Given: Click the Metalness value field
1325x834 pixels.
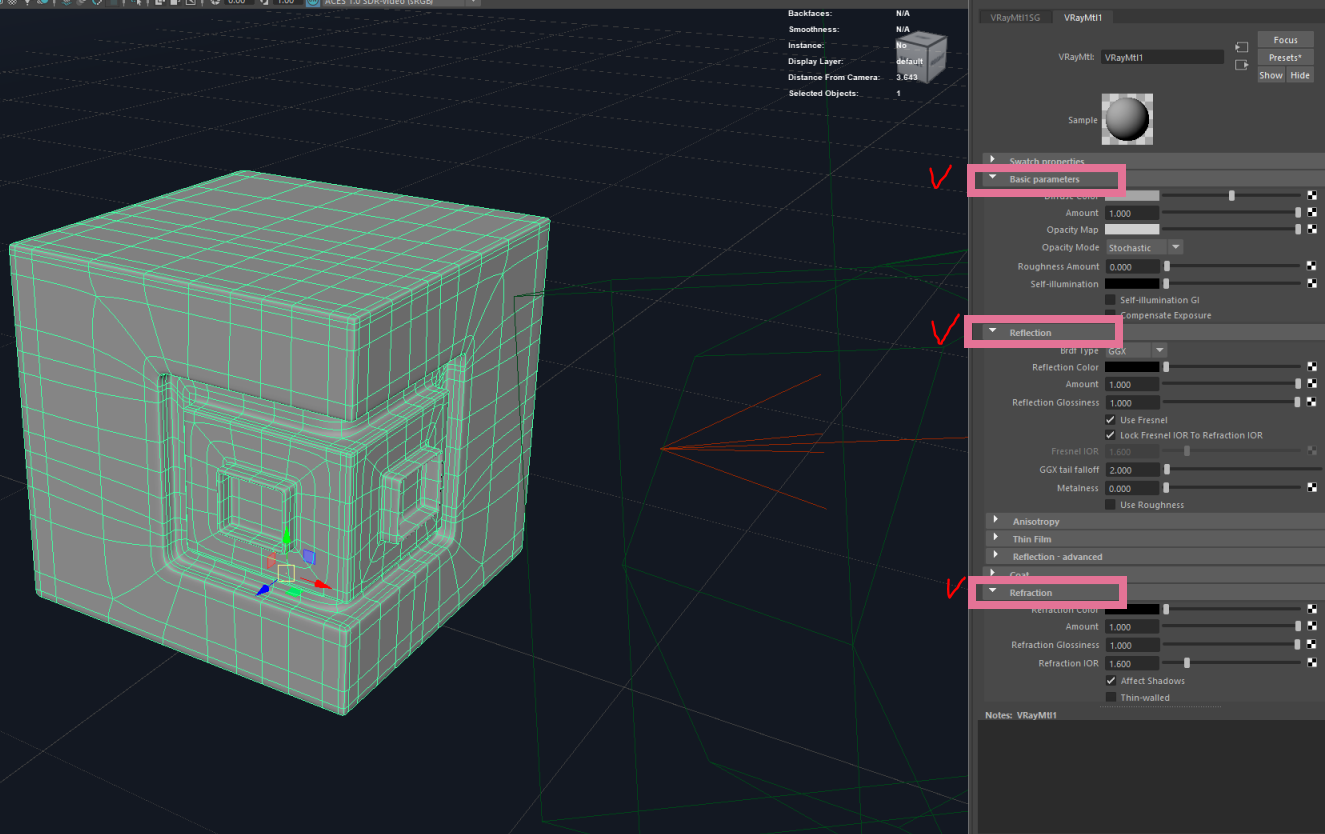Looking at the screenshot, I should [x=1132, y=488].
